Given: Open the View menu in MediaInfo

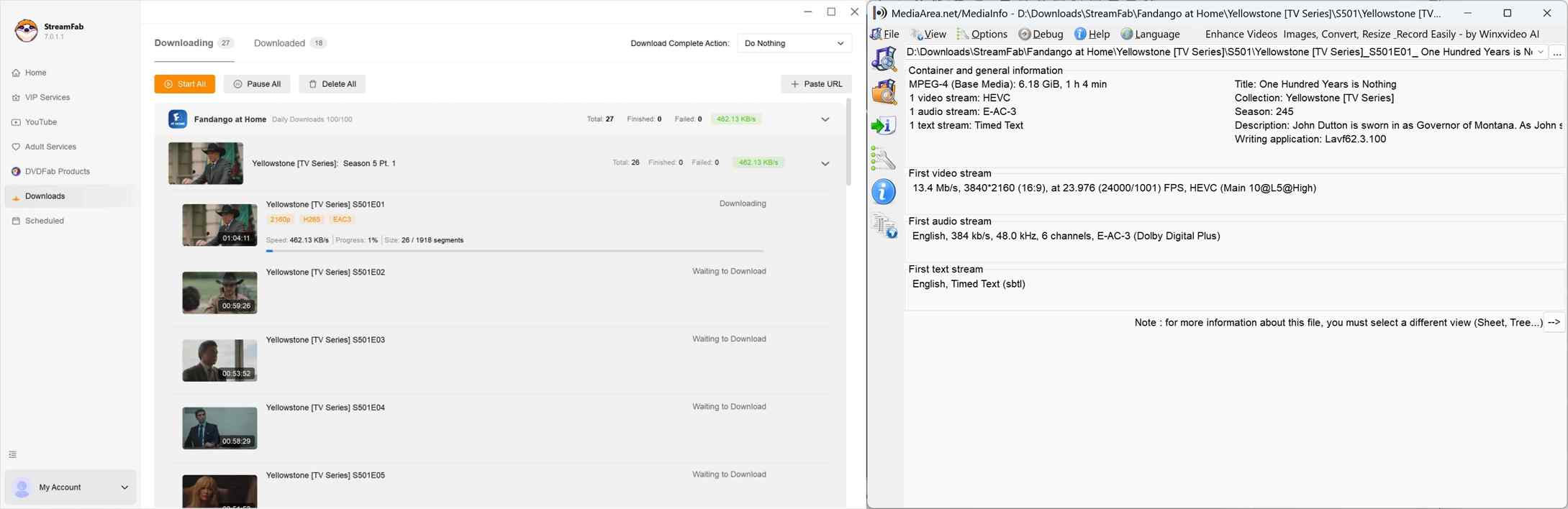Looking at the screenshot, I should point(928,34).
